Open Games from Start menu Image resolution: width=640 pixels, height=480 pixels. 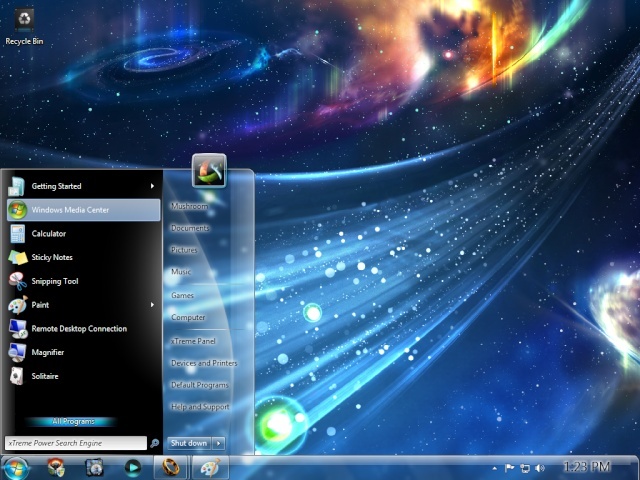182,295
